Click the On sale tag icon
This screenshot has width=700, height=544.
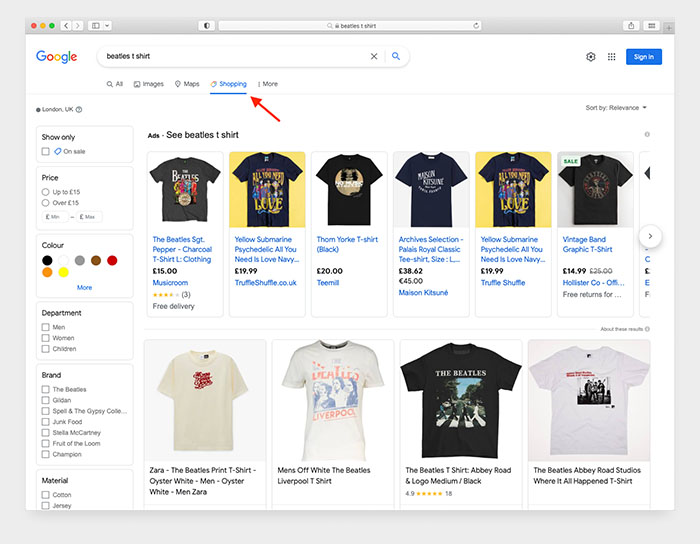click(58, 151)
